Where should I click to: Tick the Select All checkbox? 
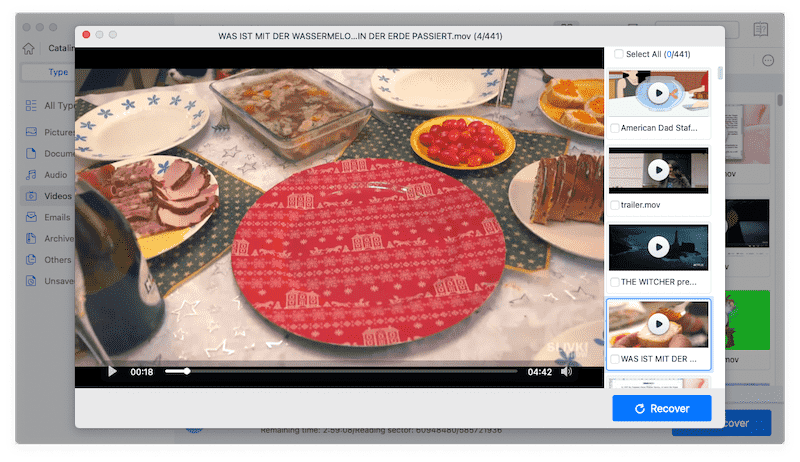tap(618, 54)
